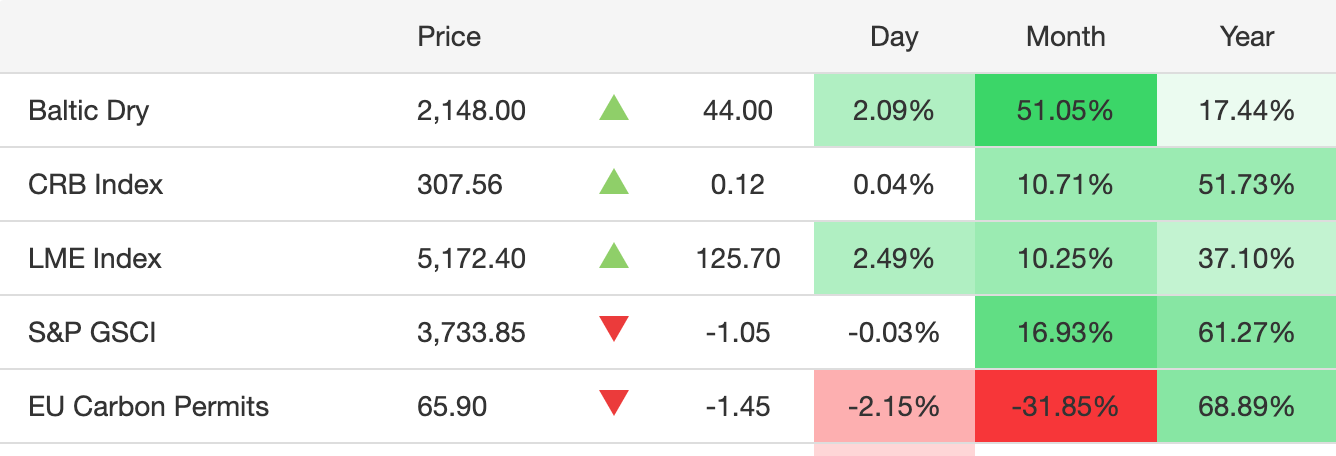
Task: Open the Baltic Dry index link
Action: pos(88,110)
